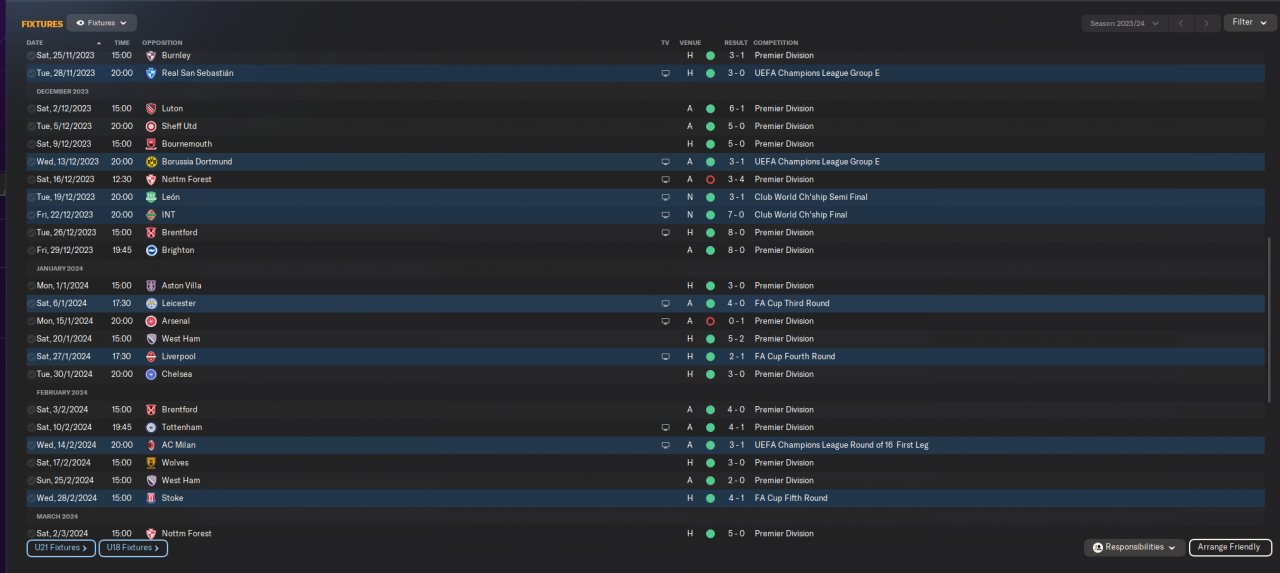The height and width of the screenshot is (573, 1280).
Task: Click the Arrange Friendly button
Action: click(x=1230, y=547)
